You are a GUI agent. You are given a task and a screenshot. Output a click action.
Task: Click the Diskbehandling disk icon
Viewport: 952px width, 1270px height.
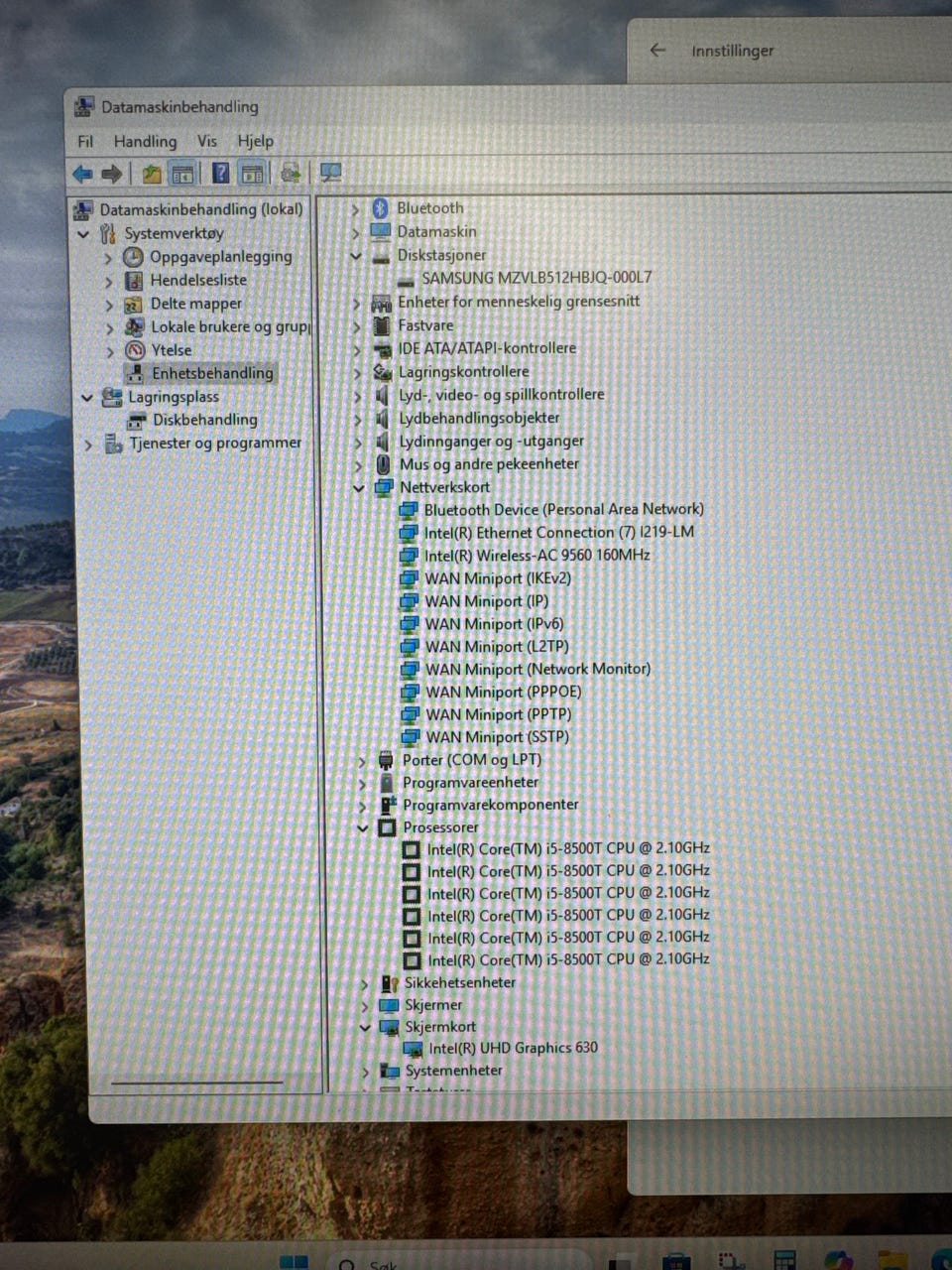pos(137,421)
